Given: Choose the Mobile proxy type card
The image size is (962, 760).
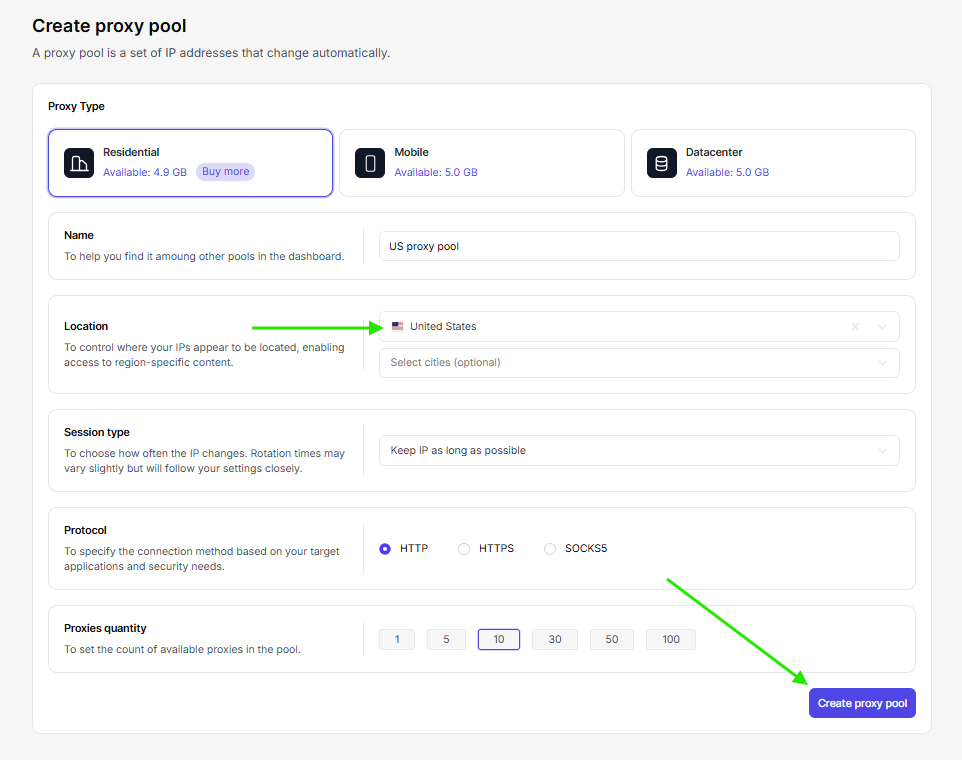Looking at the screenshot, I should point(481,163).
